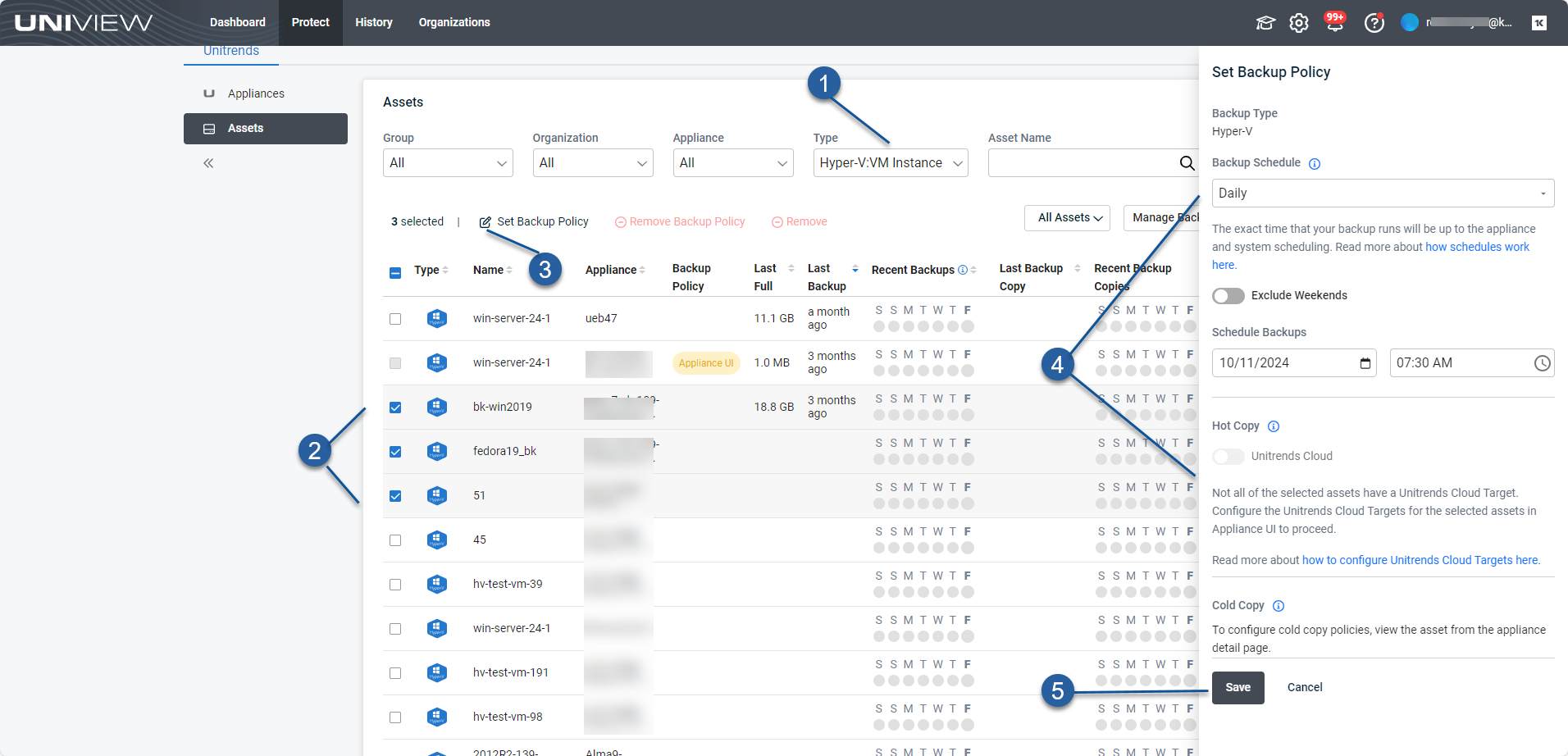Toggle the select-all header checkbox

point(395,272)
